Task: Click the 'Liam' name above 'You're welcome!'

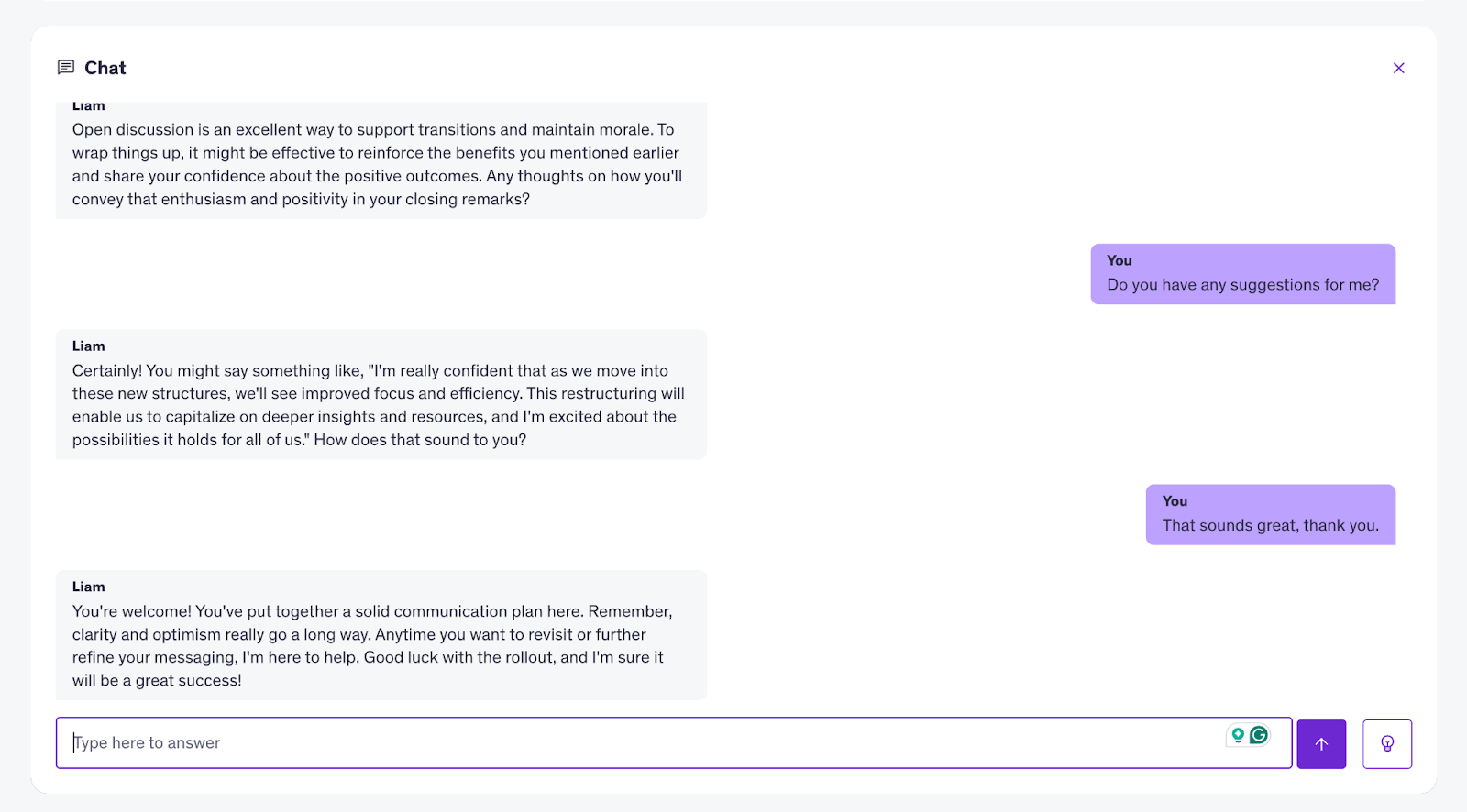Action: tap(88, 587)
